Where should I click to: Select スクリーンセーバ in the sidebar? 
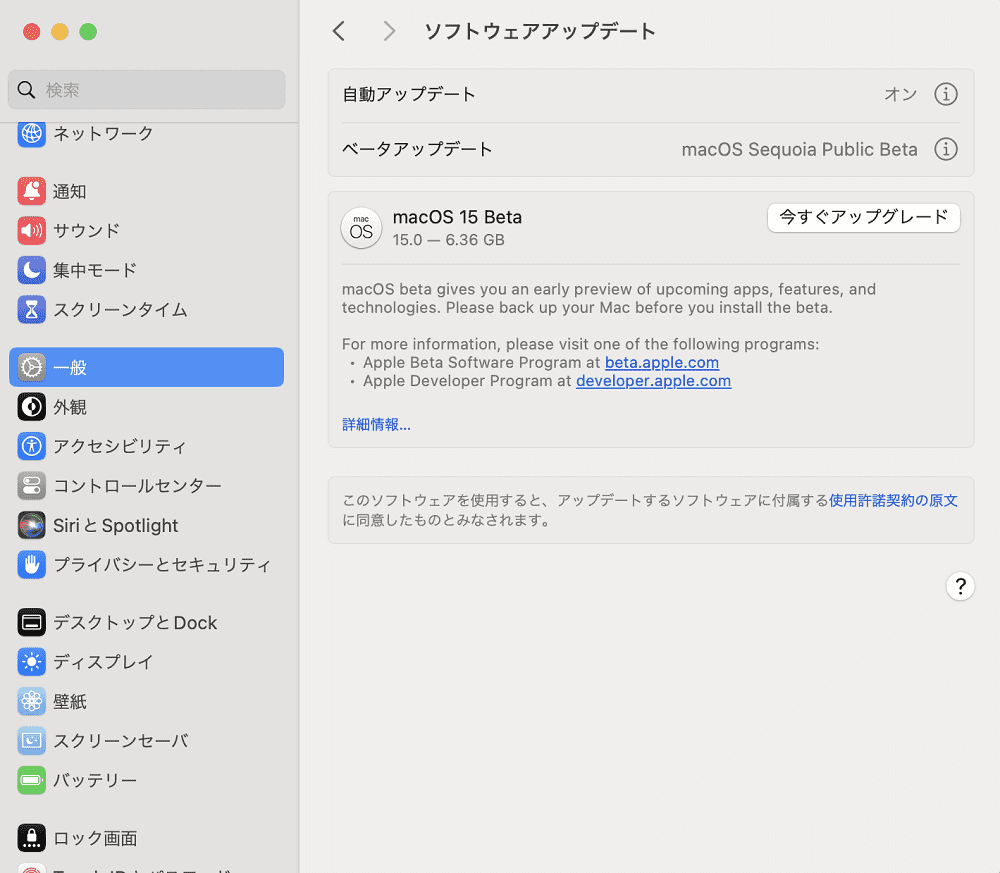click(147, 740)
